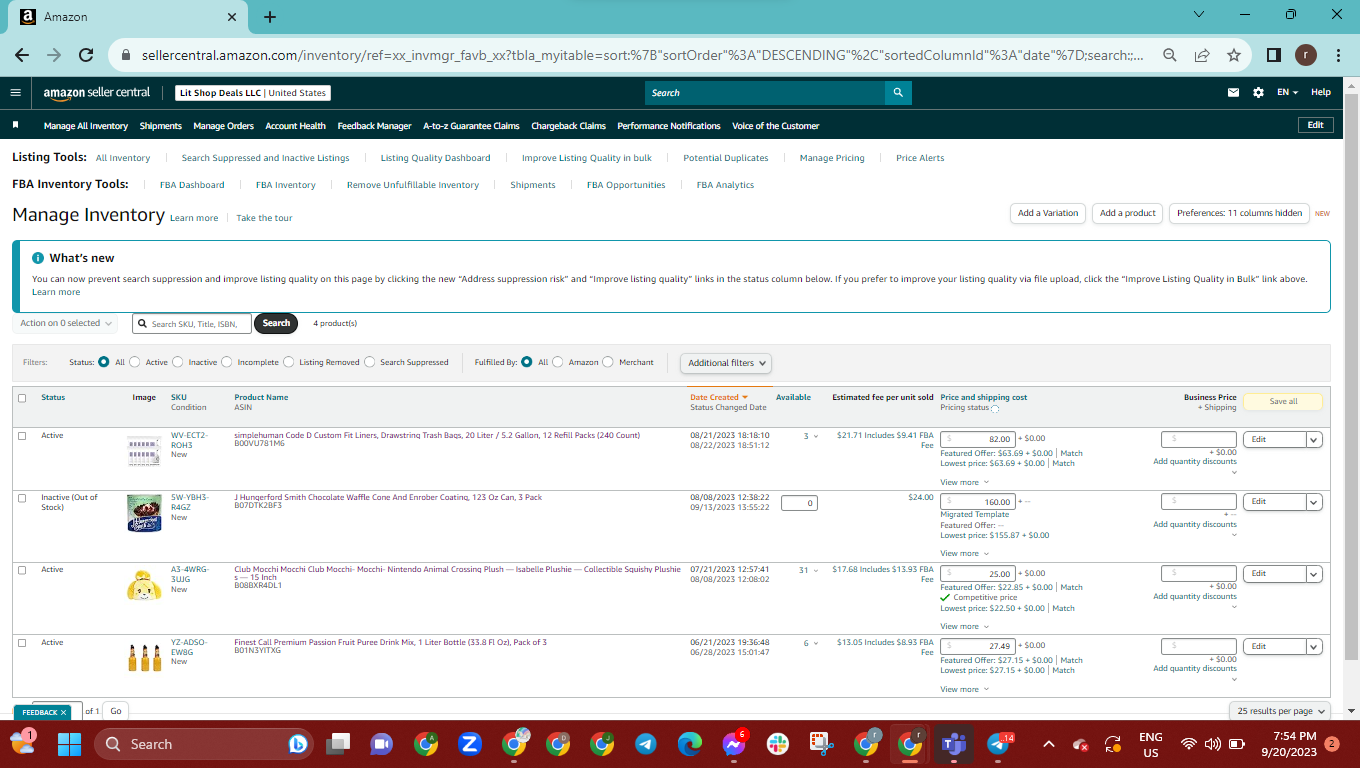Check the Isabelle Plushie row checkbox
Screen dimensions: 1360x768
click(22, 570)
